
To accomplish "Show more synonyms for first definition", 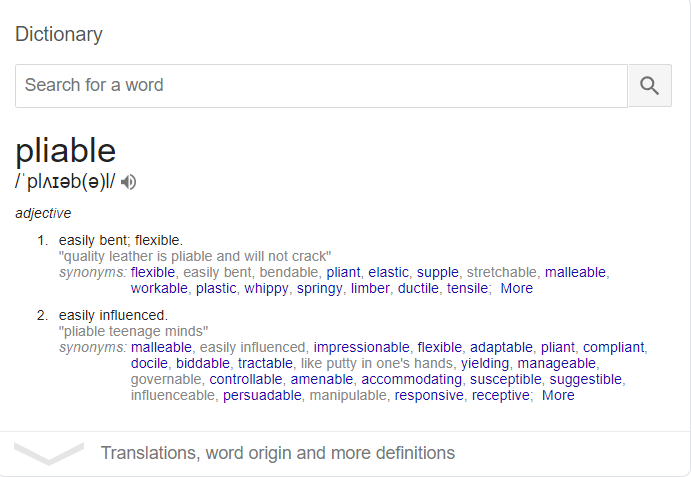I will (x=516, y=288).
